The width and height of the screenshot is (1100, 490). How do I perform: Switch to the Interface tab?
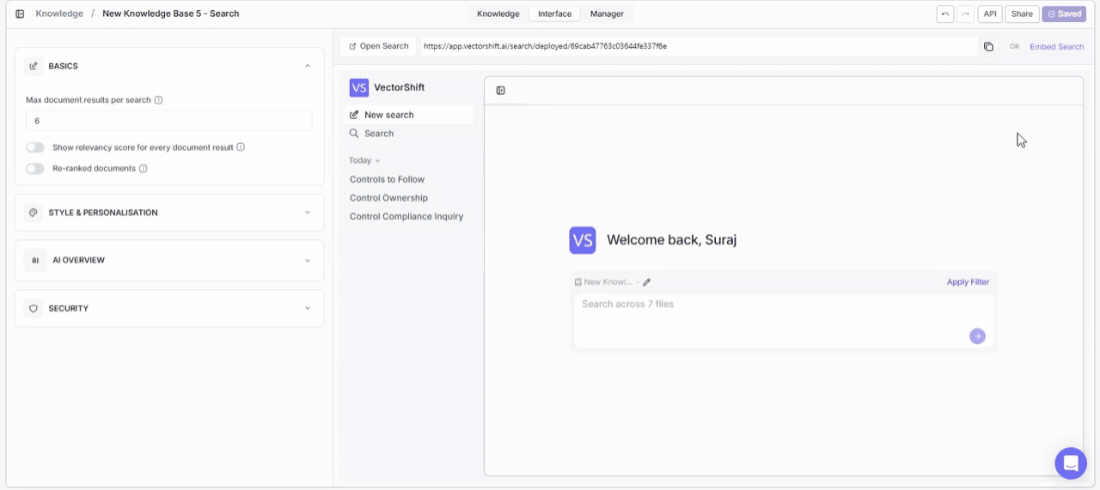click(554, 14)
